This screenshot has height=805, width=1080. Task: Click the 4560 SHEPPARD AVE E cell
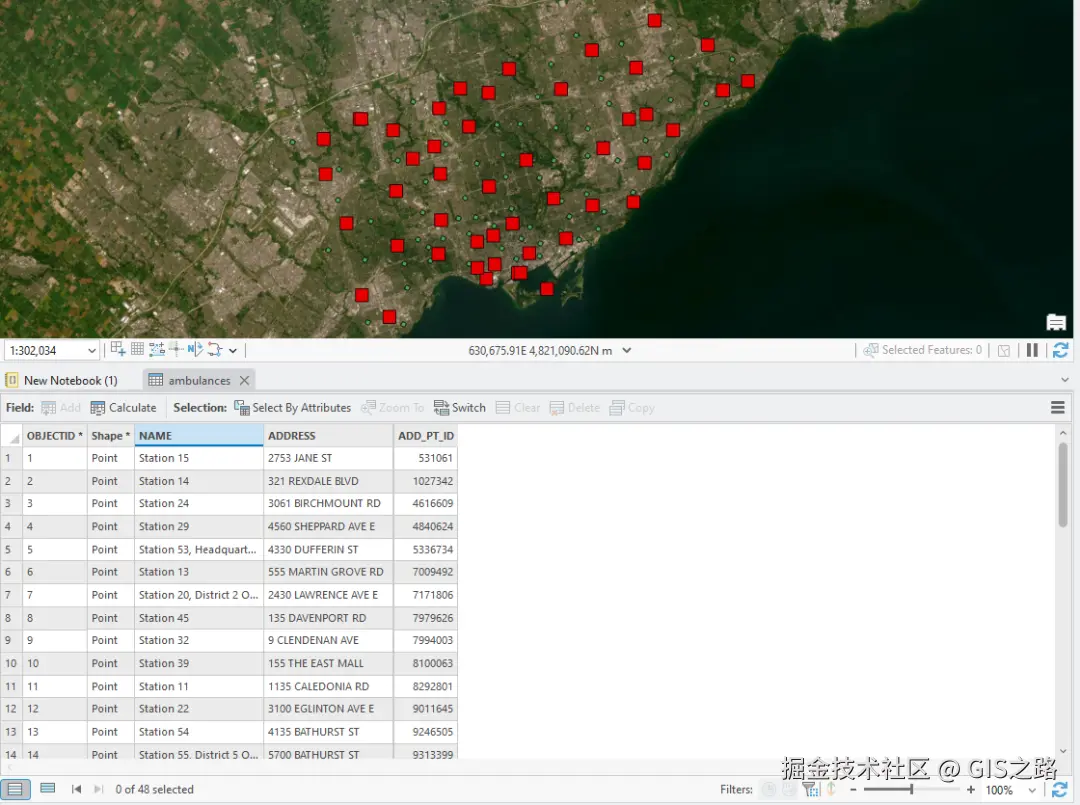click(329, 526)
